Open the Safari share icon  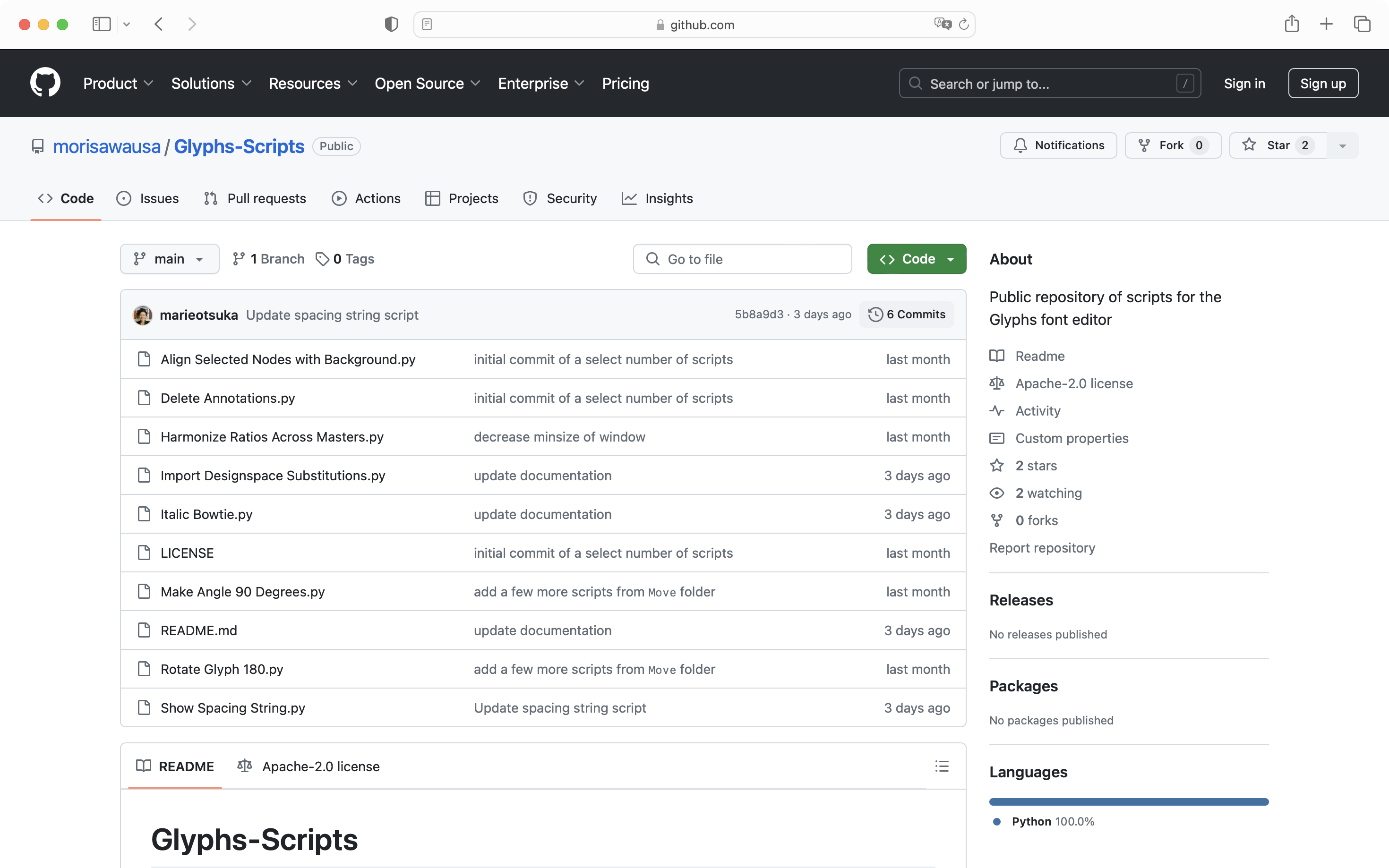point(1292,24)
